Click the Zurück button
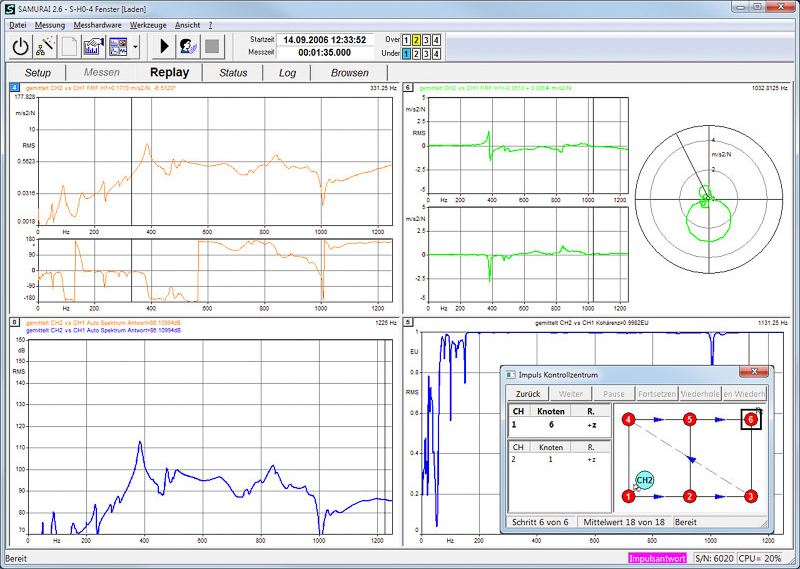800x569 pixels. pos(527,394)
